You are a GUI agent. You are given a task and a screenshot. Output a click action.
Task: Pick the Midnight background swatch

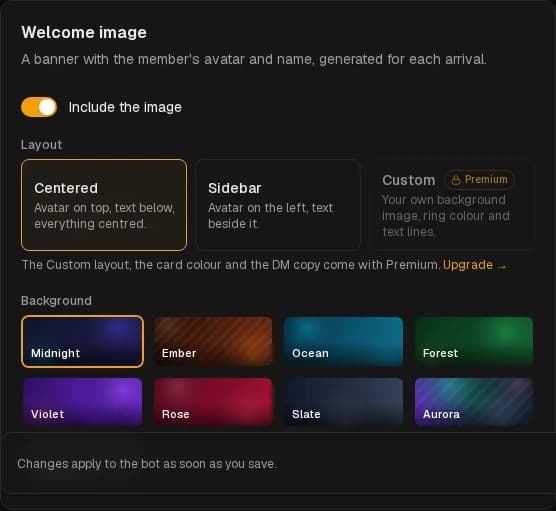tap(83, 341)
